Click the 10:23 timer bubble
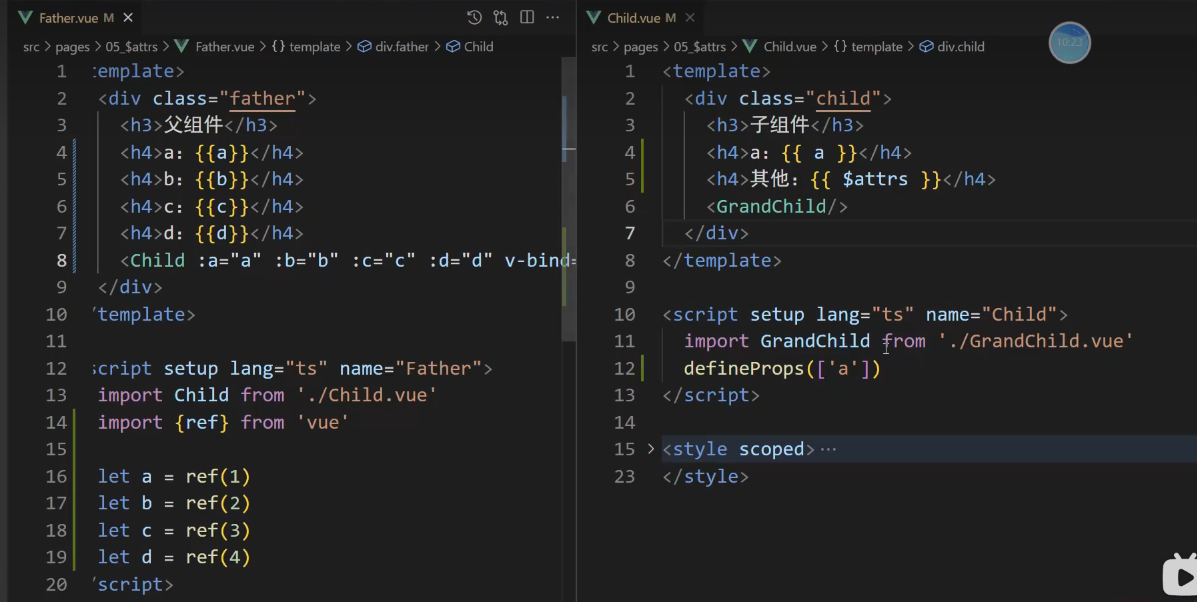 click(x=1070, y=42)
